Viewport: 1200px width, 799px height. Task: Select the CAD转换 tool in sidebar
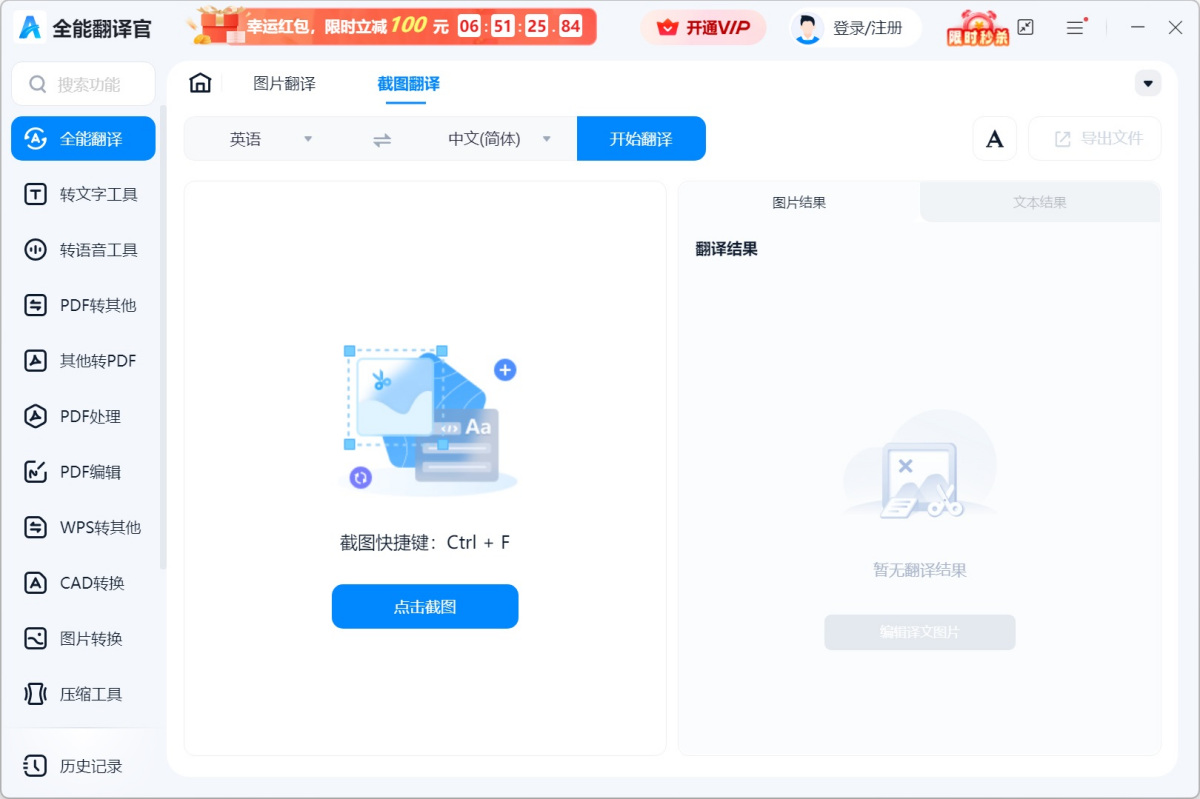83,583
